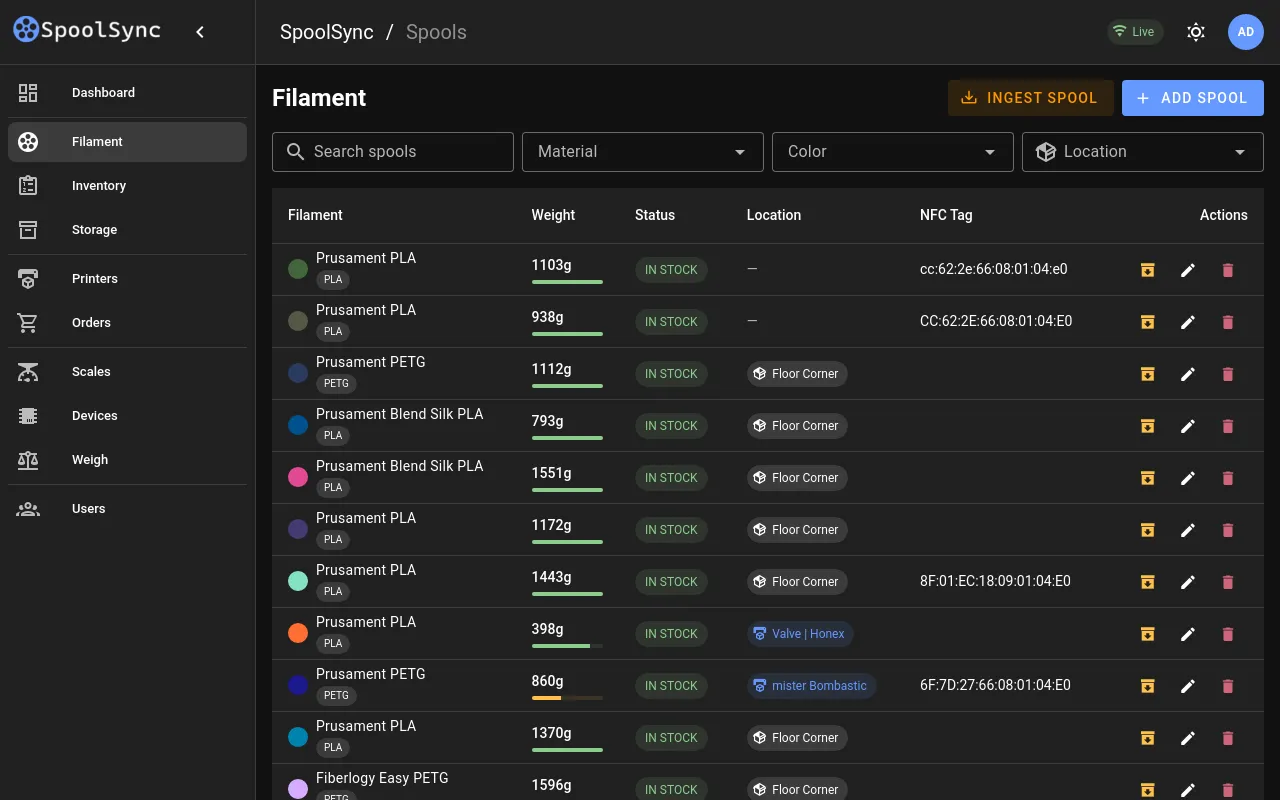Image resolution: width=1280 pixels, height=800 pixels.
Task: Delete the 793g Prusament Blend Silk PLA spool
Action: pyautogui.click(x=1228, y=426)
